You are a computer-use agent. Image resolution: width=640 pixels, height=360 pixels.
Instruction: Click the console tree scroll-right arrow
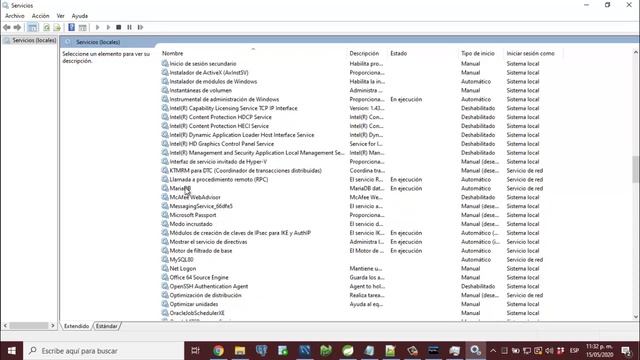(x=53, y=326)
